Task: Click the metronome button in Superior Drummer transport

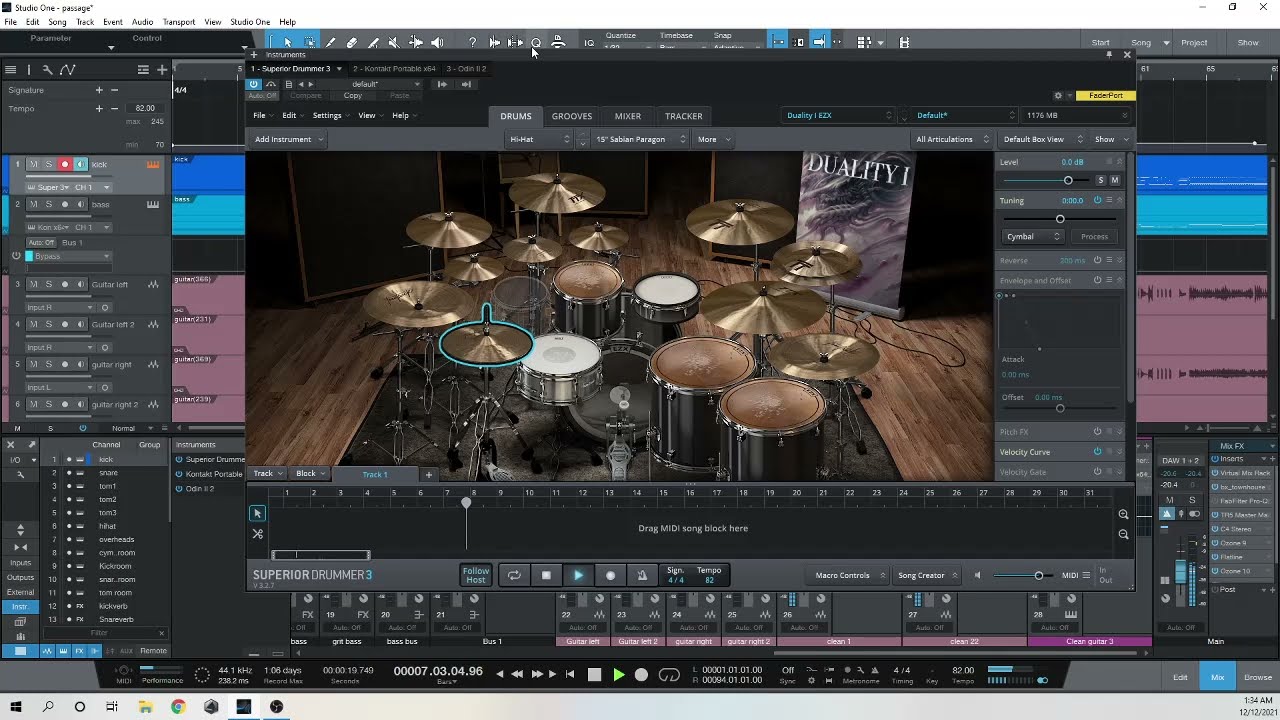Action: pyautogui.click(x=642, y=575)
